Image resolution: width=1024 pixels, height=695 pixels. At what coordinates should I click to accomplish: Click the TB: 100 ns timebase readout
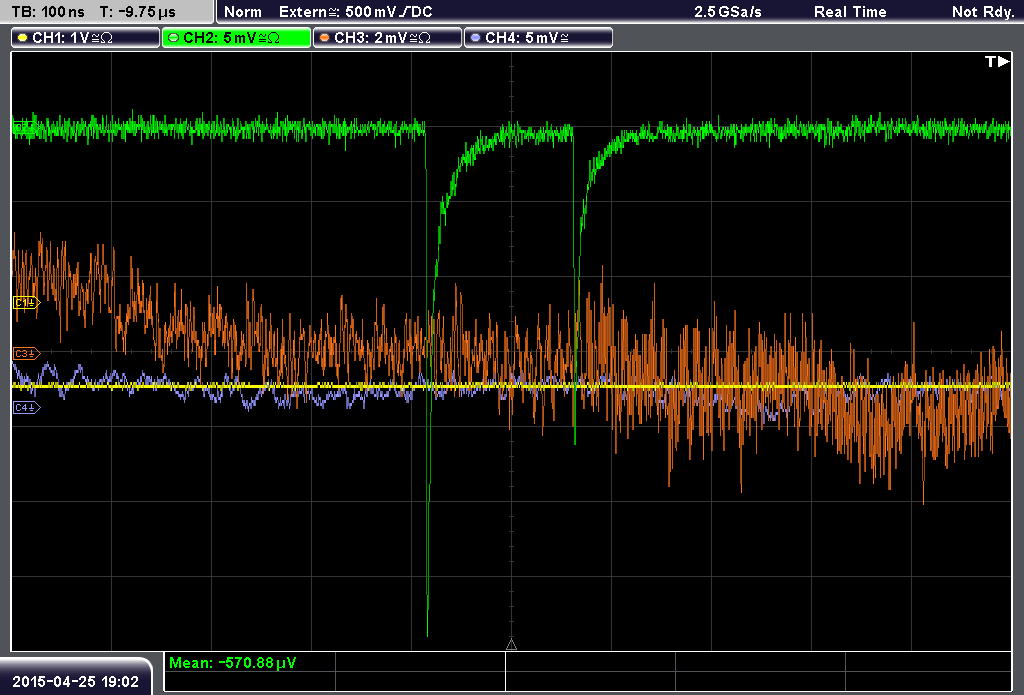tap(48, 12)
